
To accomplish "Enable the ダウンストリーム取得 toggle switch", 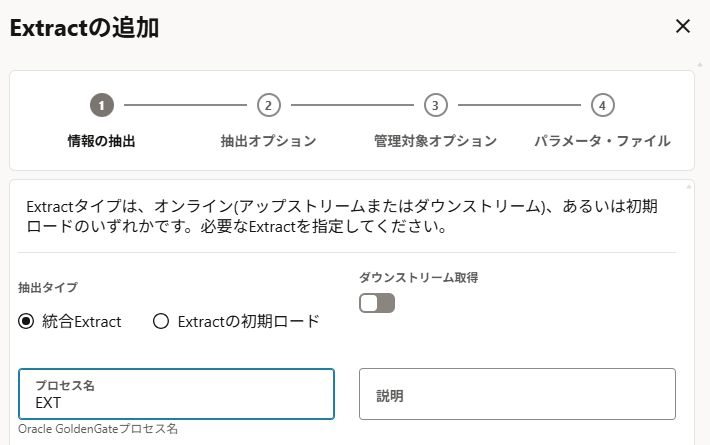I will [377, 303].
